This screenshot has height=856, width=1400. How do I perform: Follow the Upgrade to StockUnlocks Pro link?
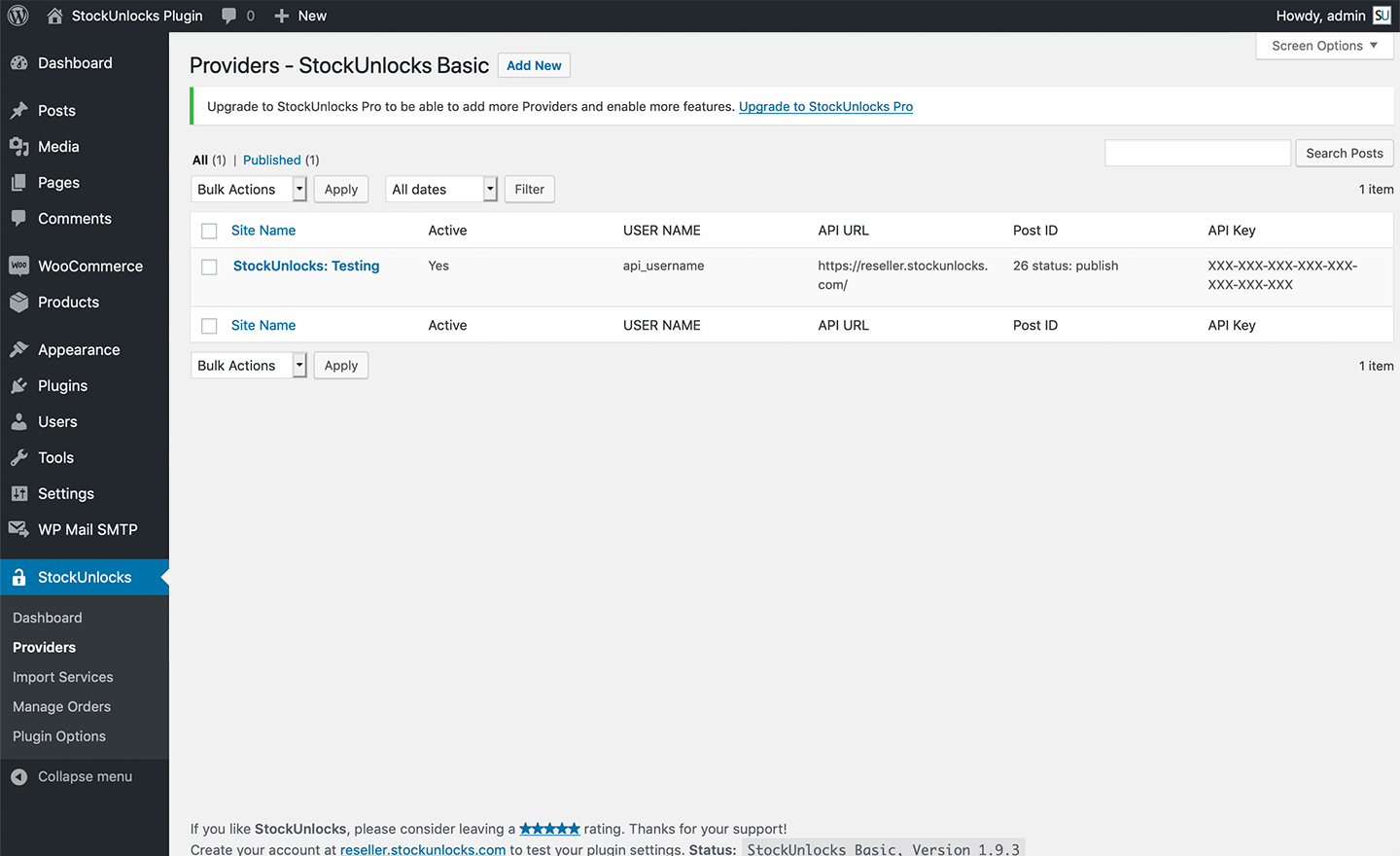[x=825, y=107]
